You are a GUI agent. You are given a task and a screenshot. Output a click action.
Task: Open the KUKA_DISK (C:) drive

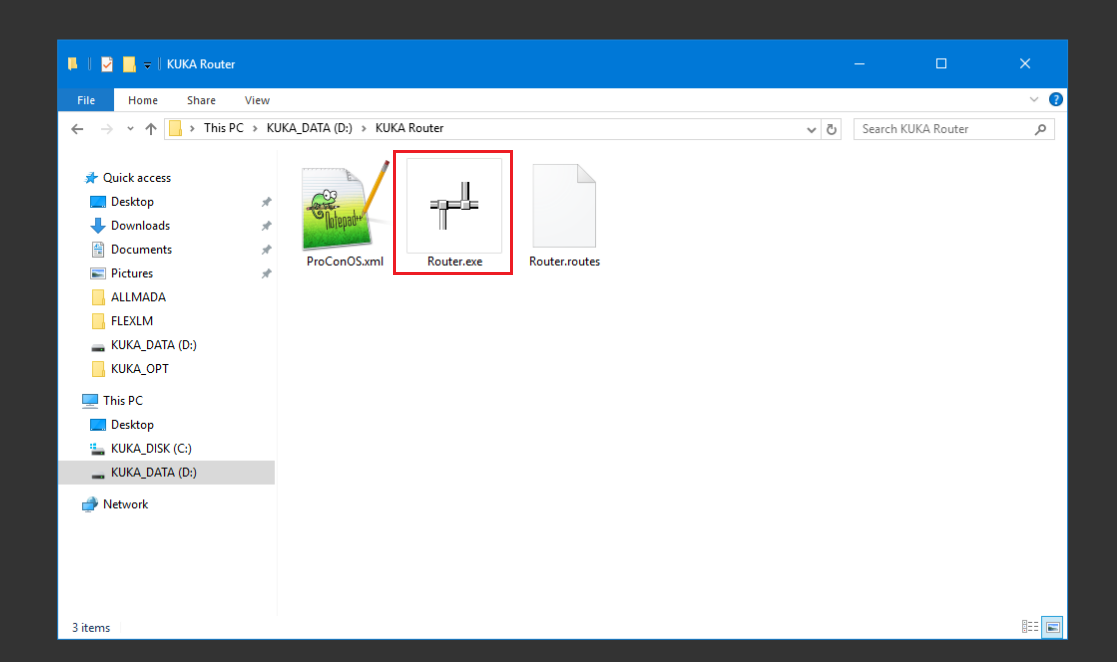[x=151, y=448]
